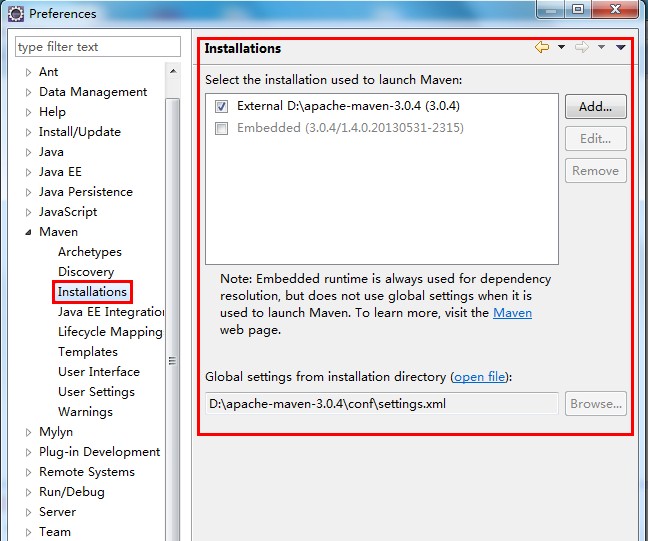Click the Add... button
This screenshot has width=648, height=541.
(596, 107)
